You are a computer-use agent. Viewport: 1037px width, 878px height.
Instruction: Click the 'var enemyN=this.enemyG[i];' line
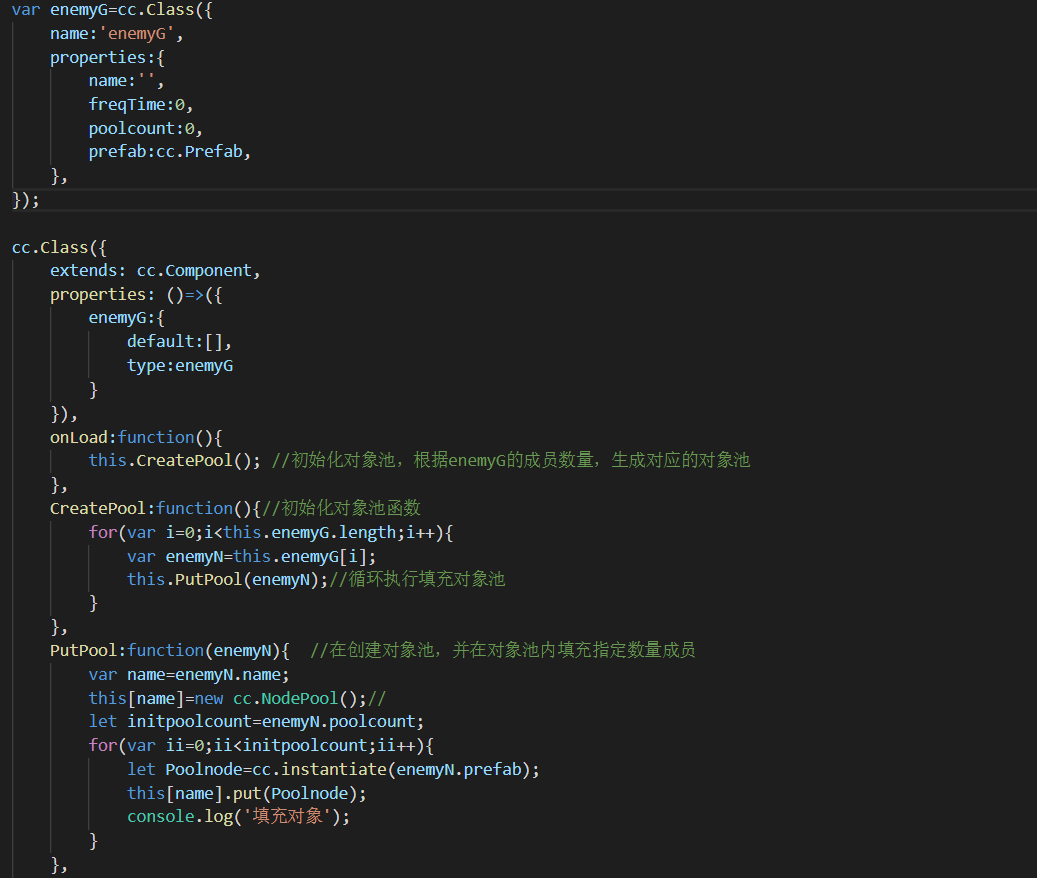251,556
